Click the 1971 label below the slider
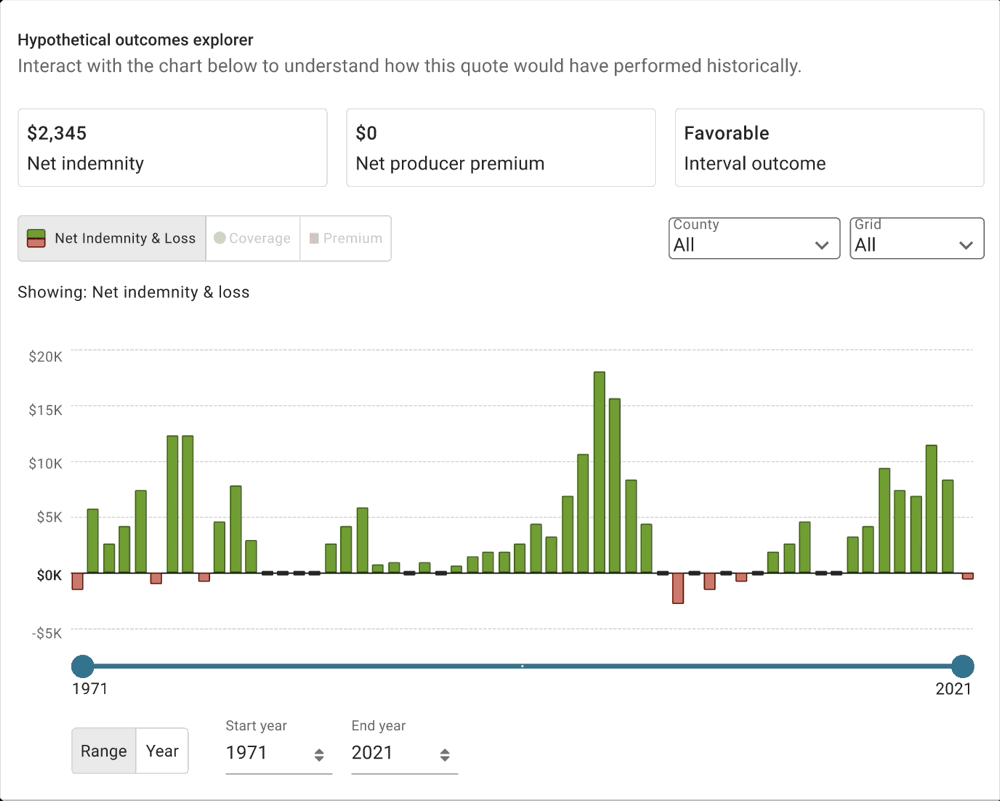This screenshot has height=801, width=1000. [x=90, y=689]
